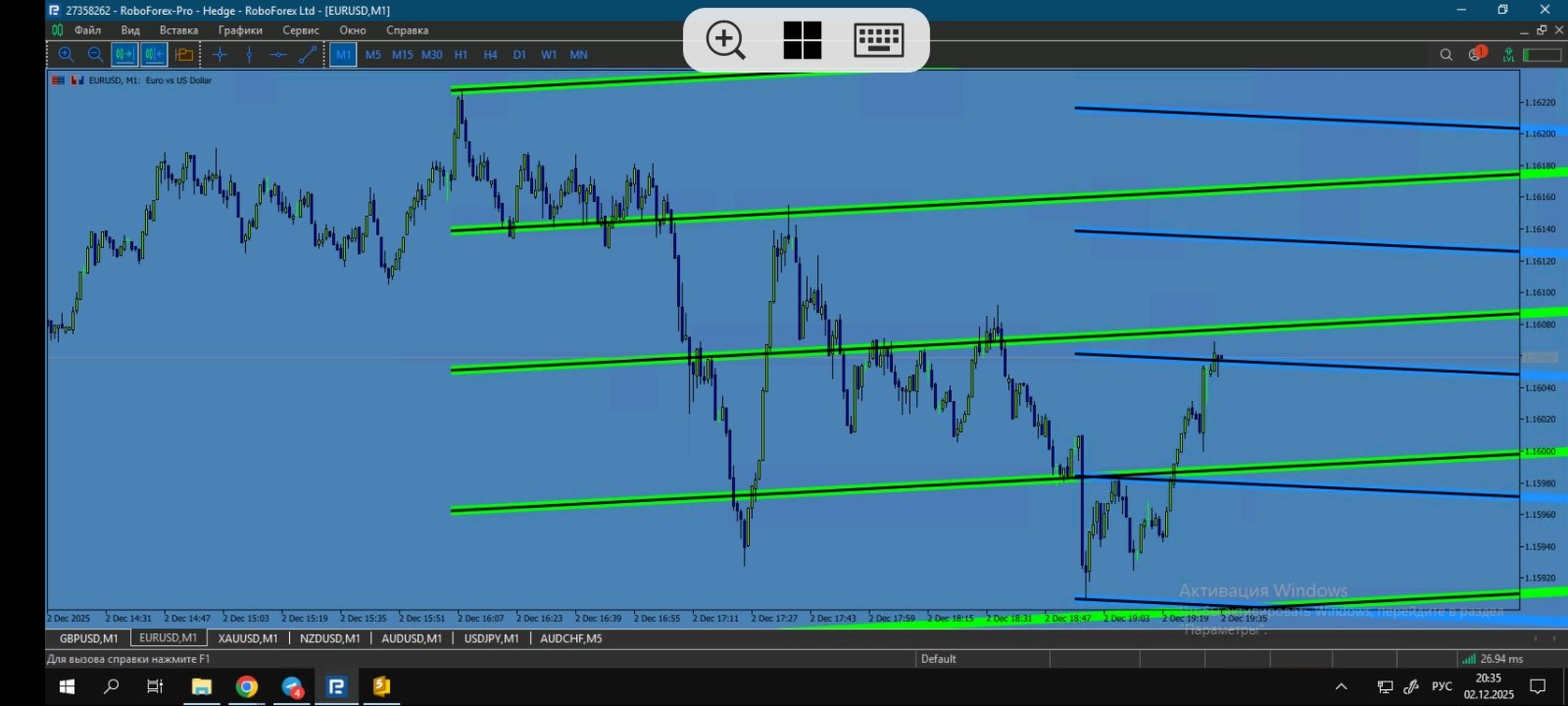This screenshot has height=706, width=1568.
Task: Open File Explorer from taskbar
Action: pos(201,686)
